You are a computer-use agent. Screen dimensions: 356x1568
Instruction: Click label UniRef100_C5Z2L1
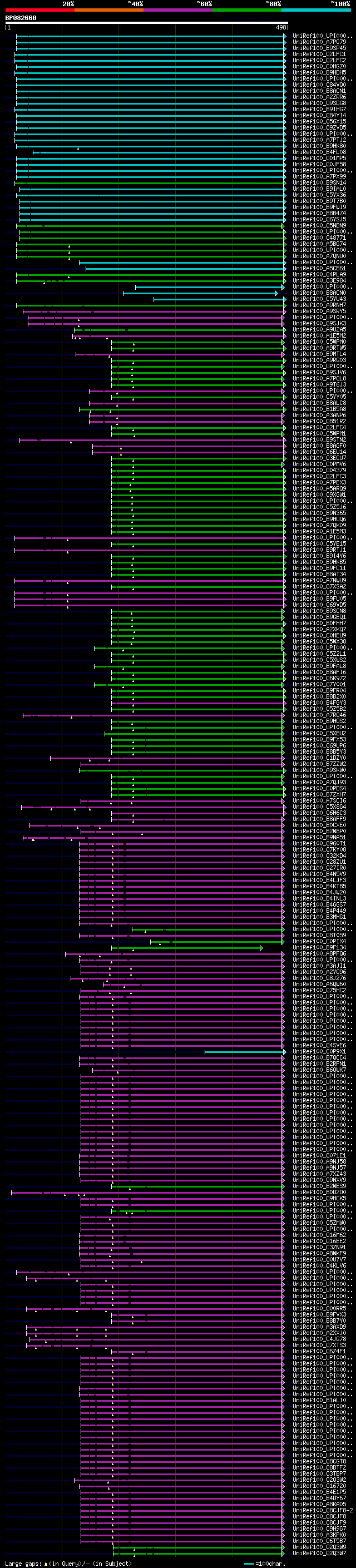pyautogui.click(x=319, y=654)
